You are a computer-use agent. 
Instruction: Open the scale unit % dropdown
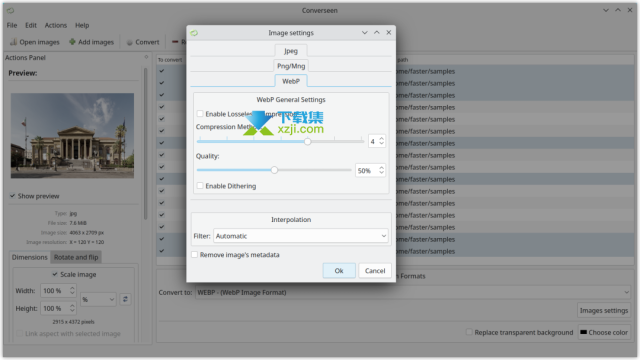point(98,299)
